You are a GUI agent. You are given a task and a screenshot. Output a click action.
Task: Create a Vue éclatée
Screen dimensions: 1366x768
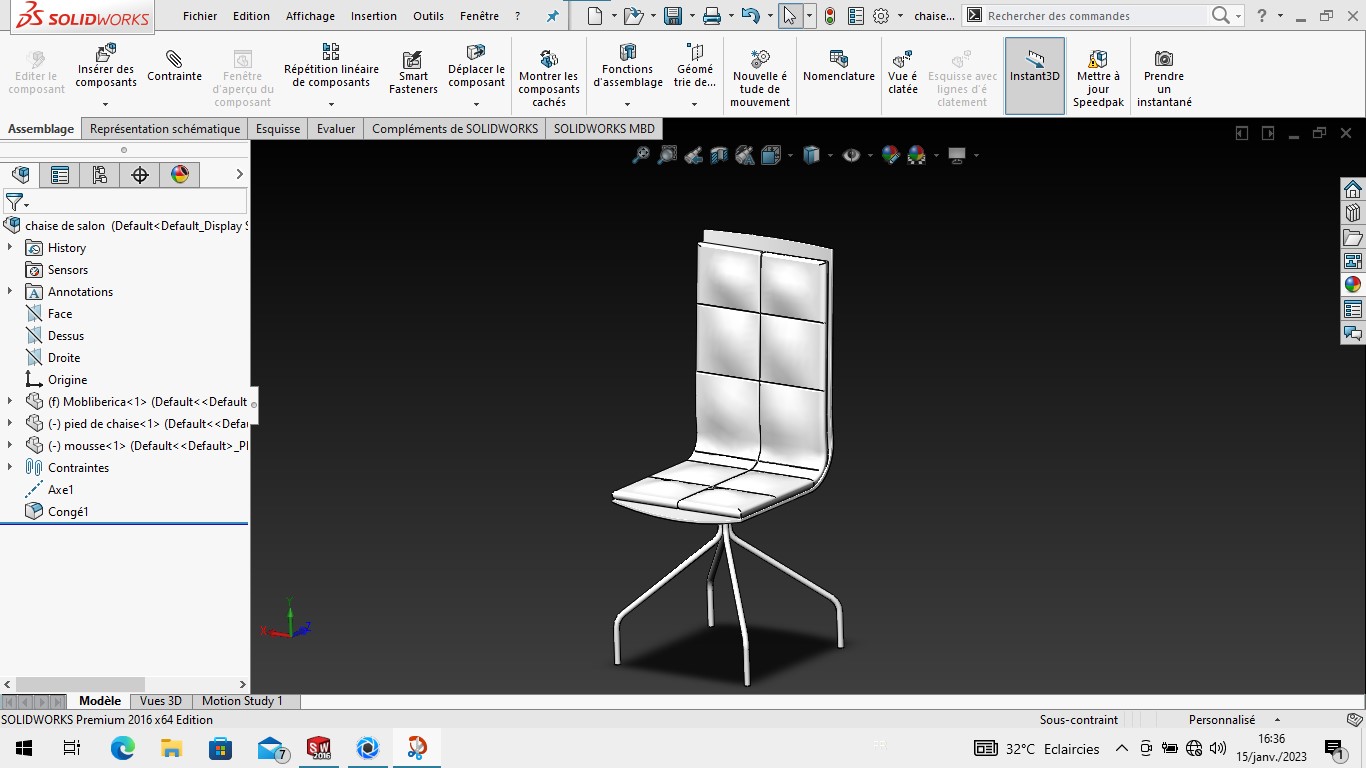click(902, 72)
